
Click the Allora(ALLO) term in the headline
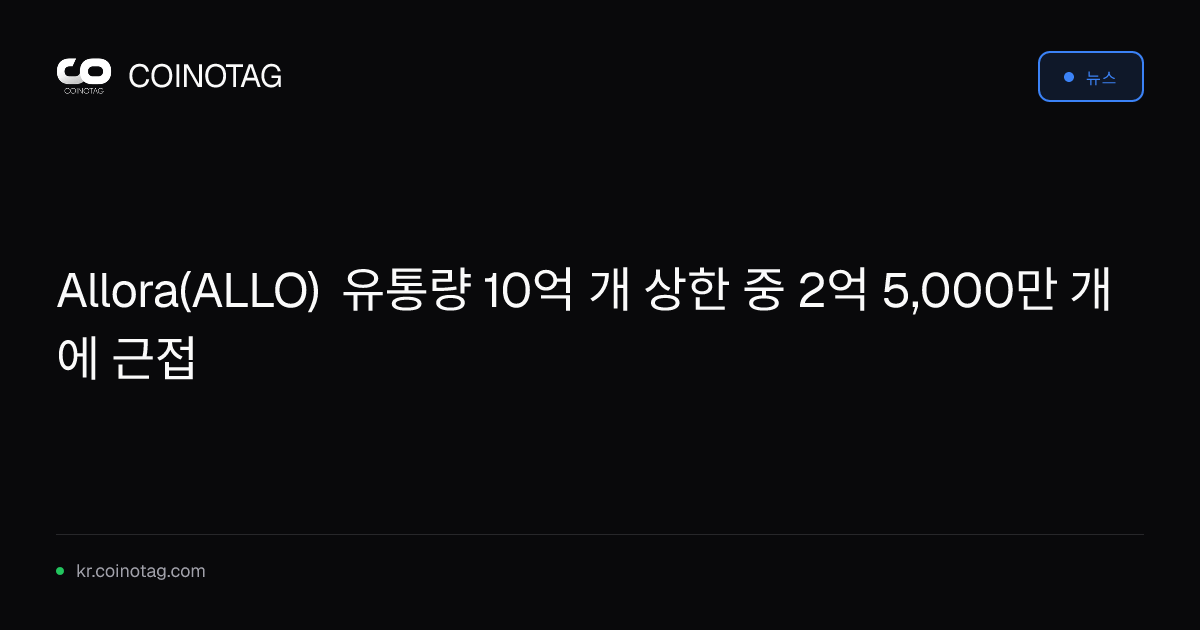(189, 294)
